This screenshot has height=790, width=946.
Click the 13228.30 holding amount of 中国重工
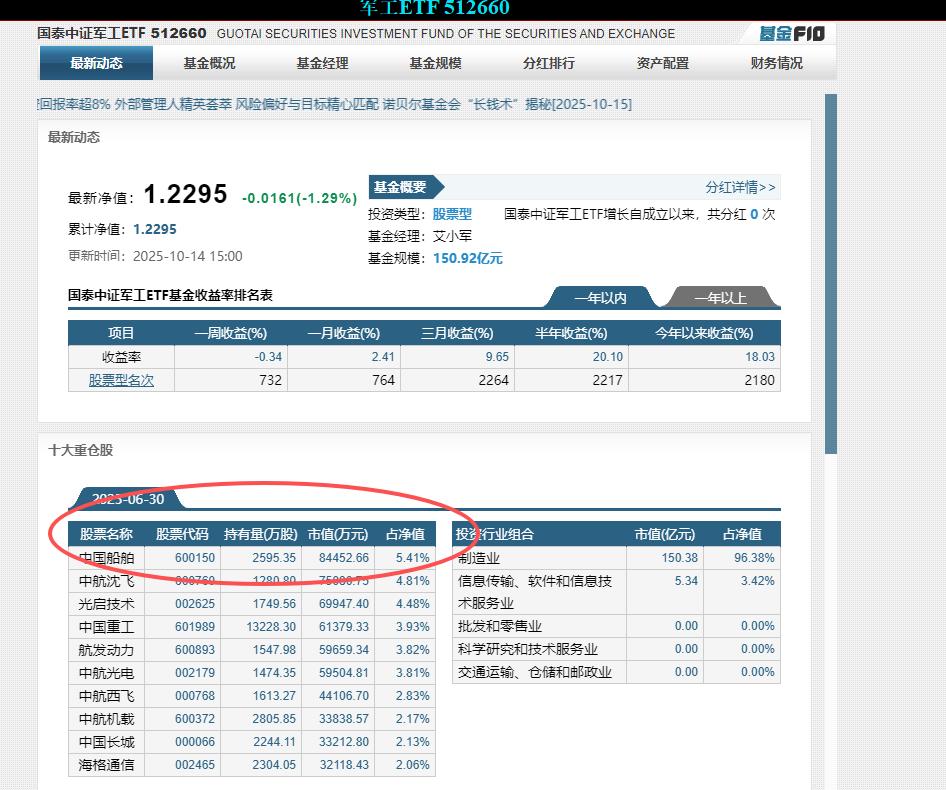tap(271, 626)
